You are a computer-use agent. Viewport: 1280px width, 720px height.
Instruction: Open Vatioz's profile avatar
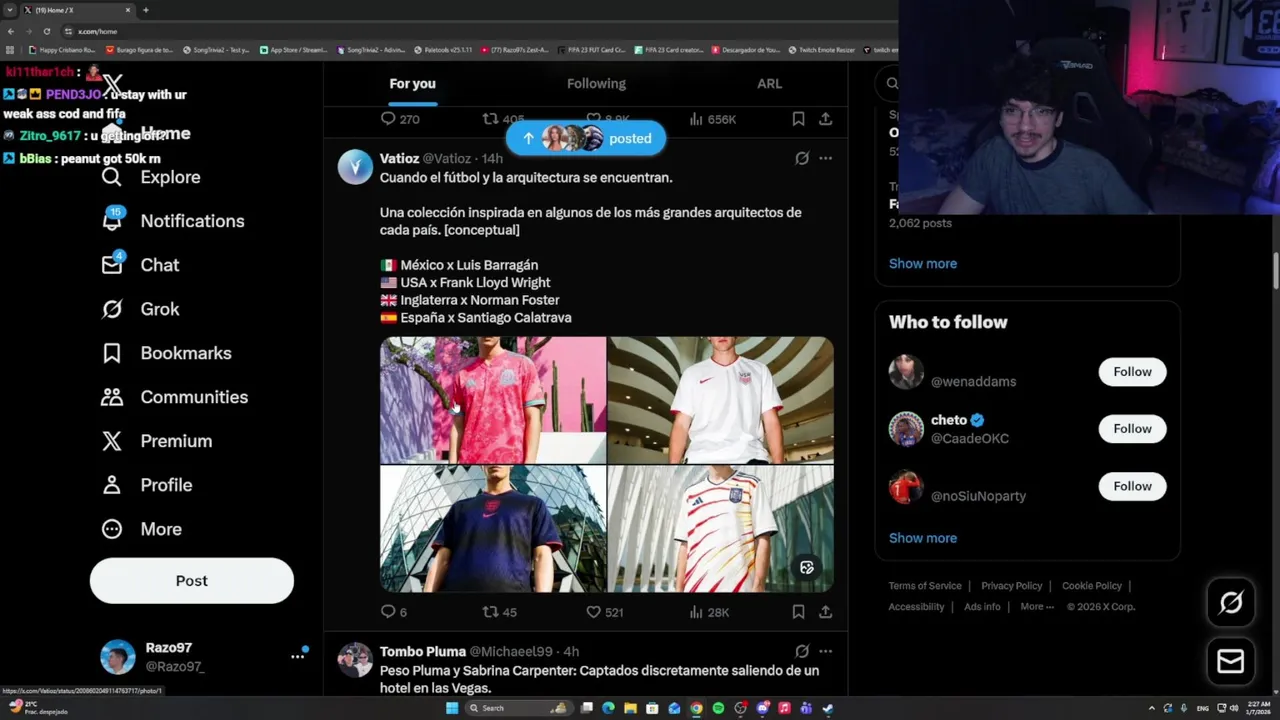[x=355, y=167]
